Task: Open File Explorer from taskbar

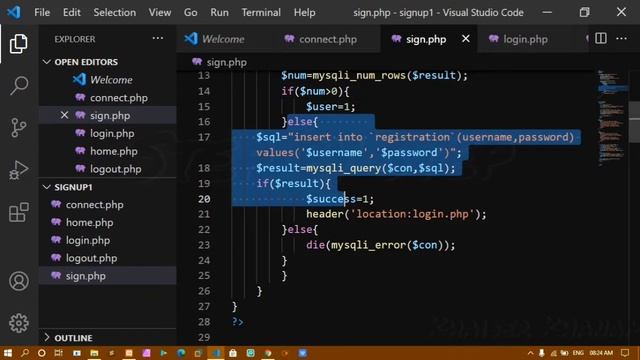Action: [94, 353]
